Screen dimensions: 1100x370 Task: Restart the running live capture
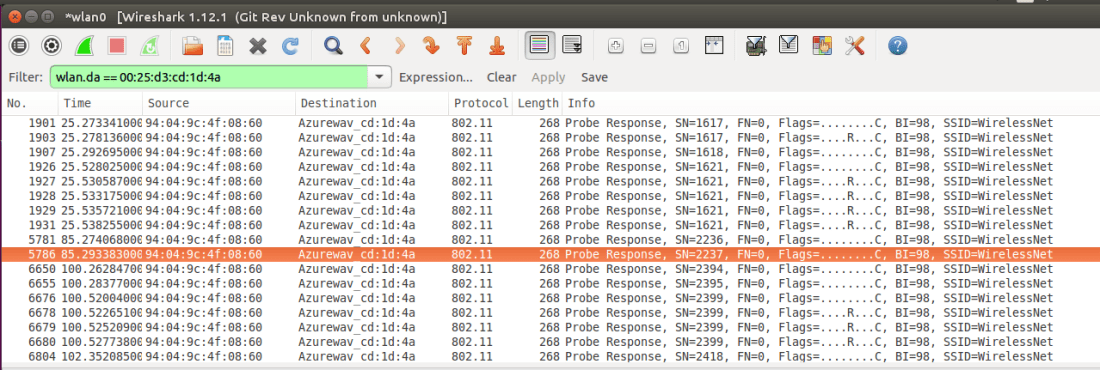click(150, 46)
